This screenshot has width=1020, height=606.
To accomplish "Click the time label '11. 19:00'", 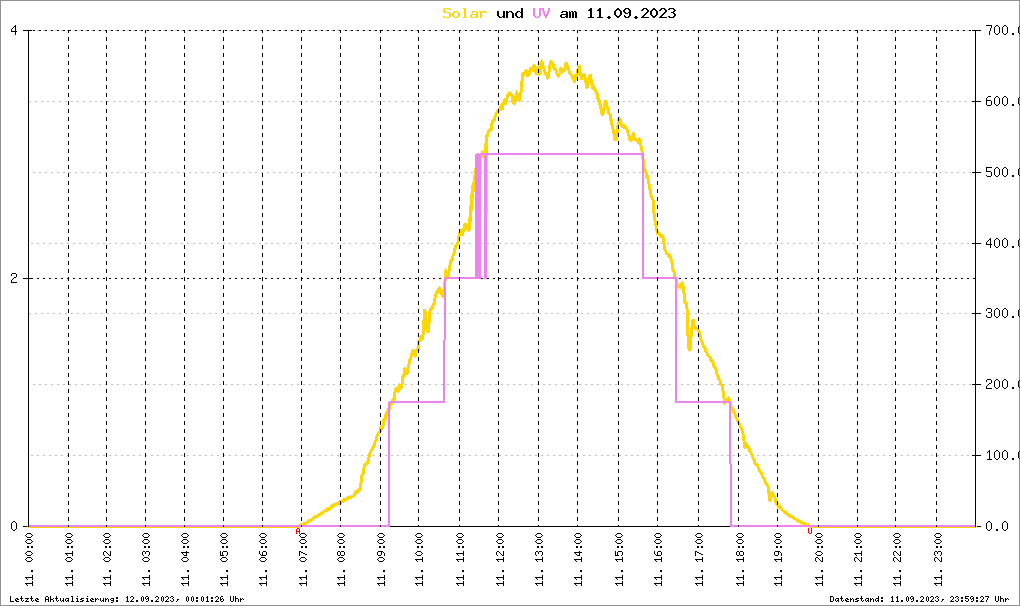I will pyautogui.click(x=779, y=559).
